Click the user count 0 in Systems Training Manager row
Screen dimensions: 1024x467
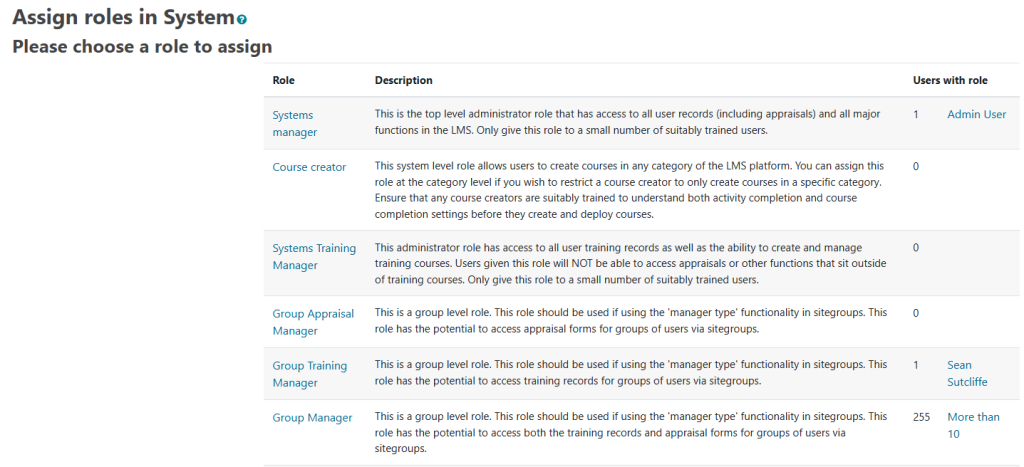tap(916, 248)
